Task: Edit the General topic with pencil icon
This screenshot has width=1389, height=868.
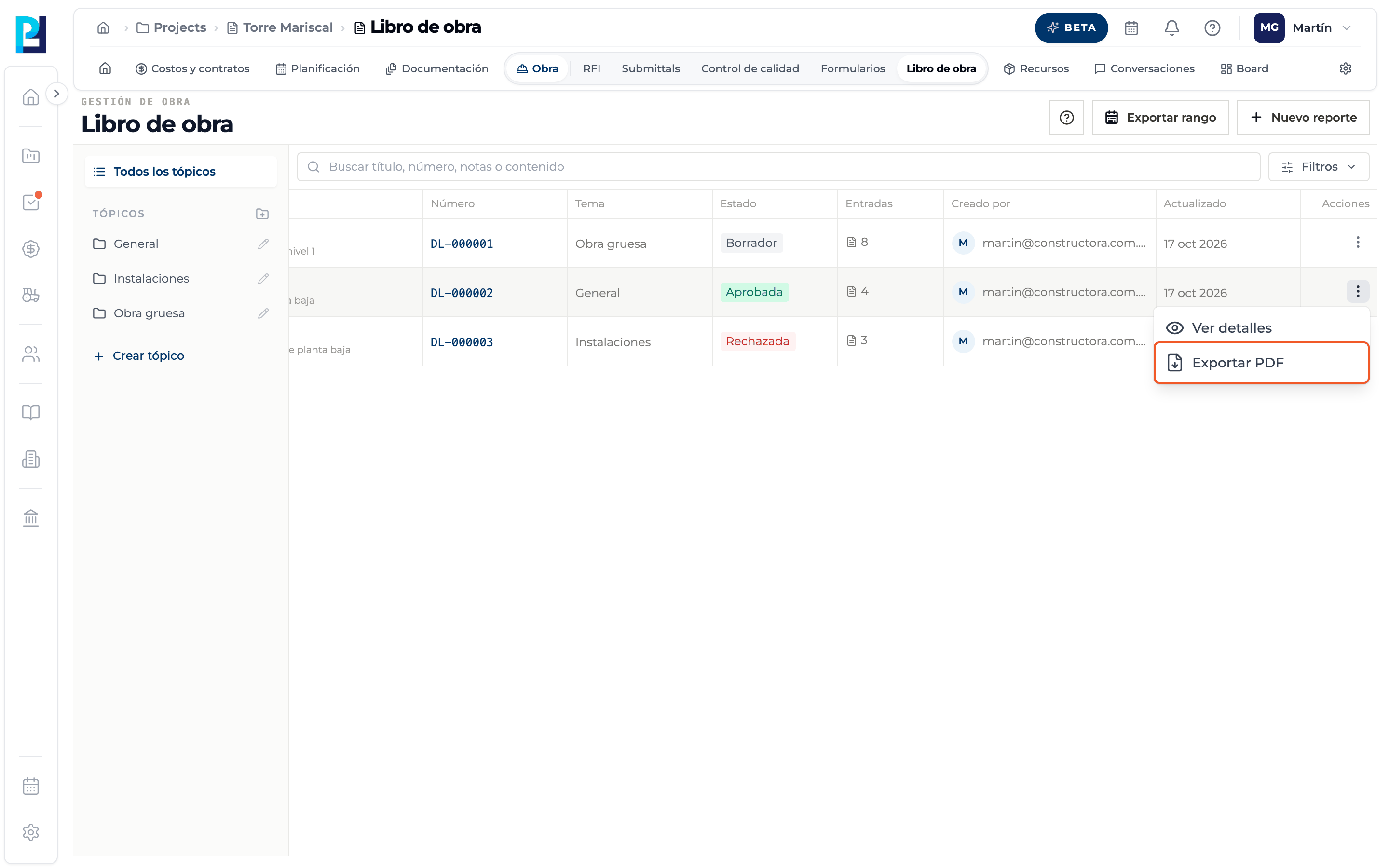Action: pos(263,244)
